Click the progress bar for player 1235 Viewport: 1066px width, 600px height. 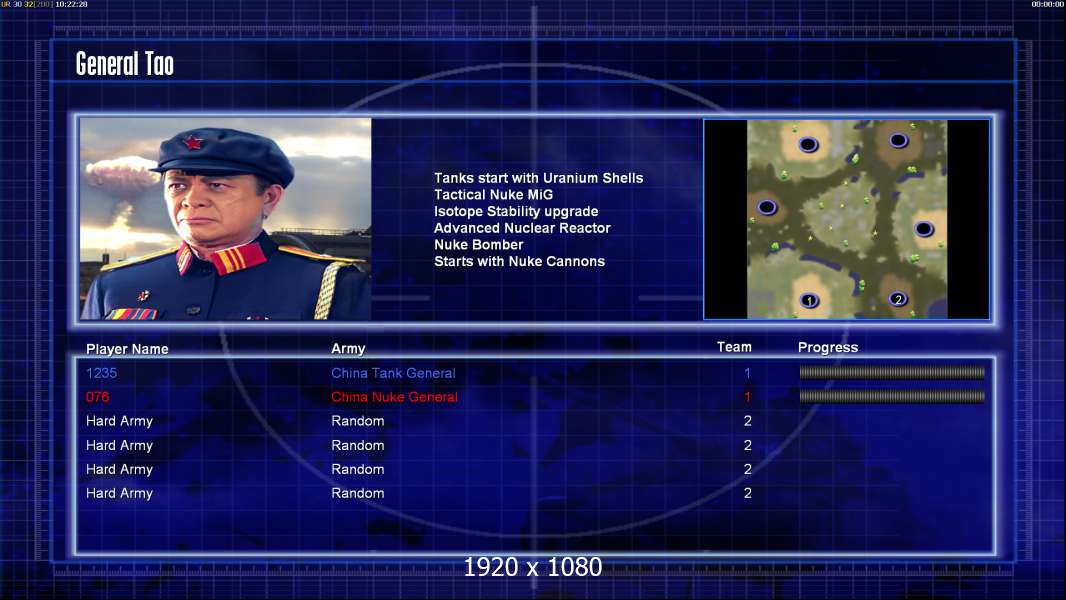pos(892,372)
